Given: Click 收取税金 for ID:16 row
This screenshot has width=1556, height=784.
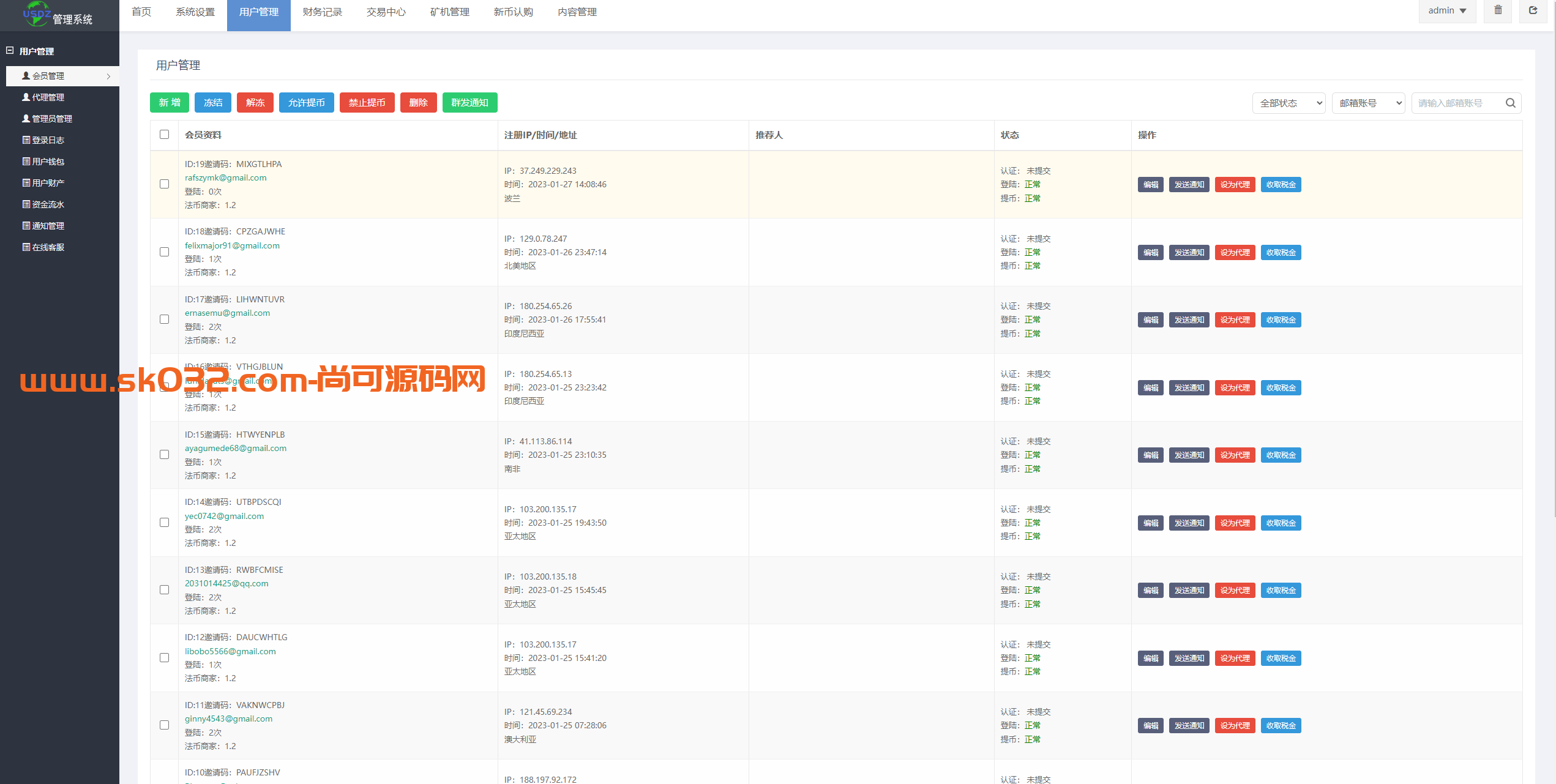Looking at the screenshot, I should tap(1281, 388).
